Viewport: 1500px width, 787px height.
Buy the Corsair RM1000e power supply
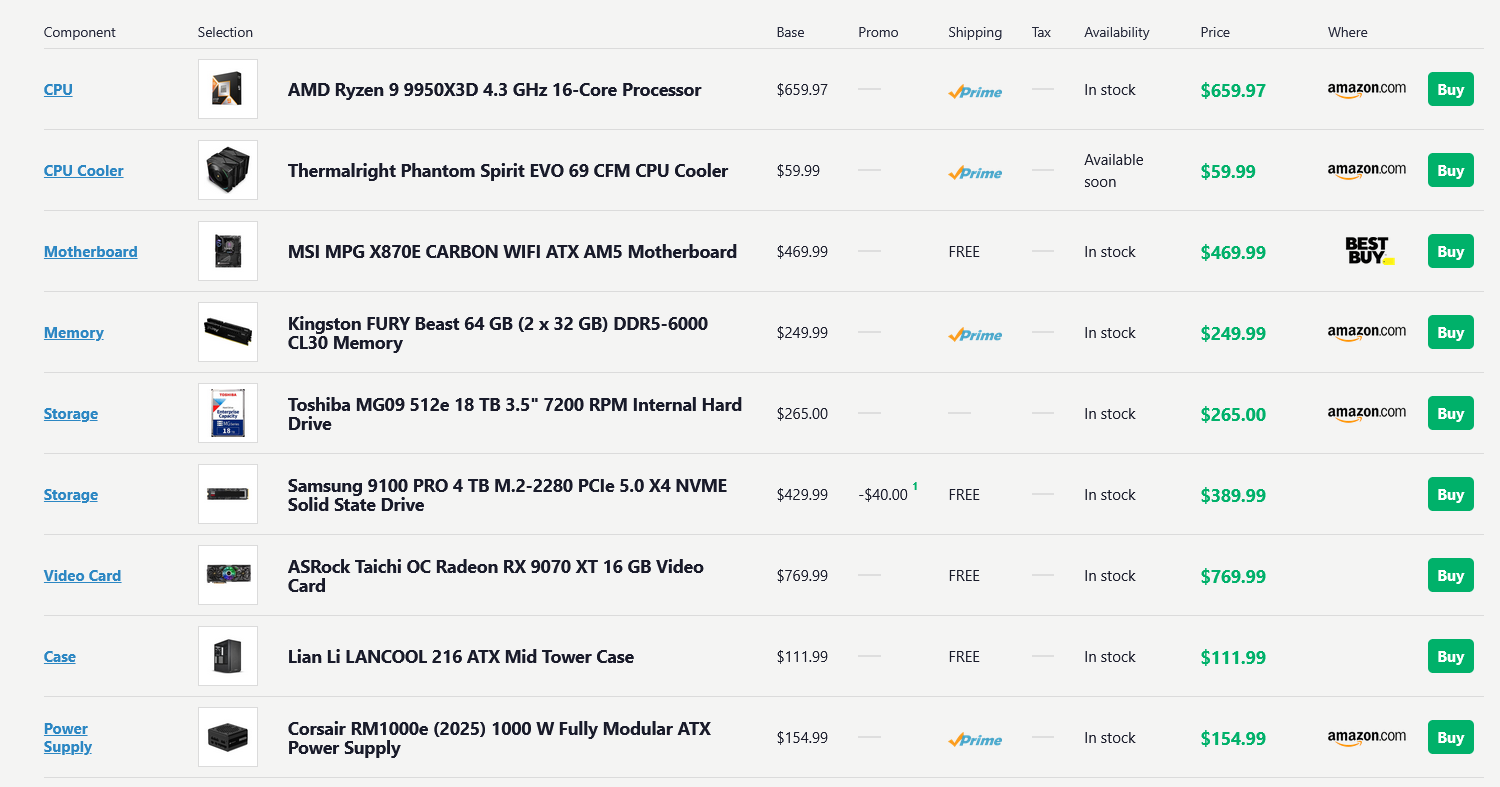click(x=1450, y=737)
